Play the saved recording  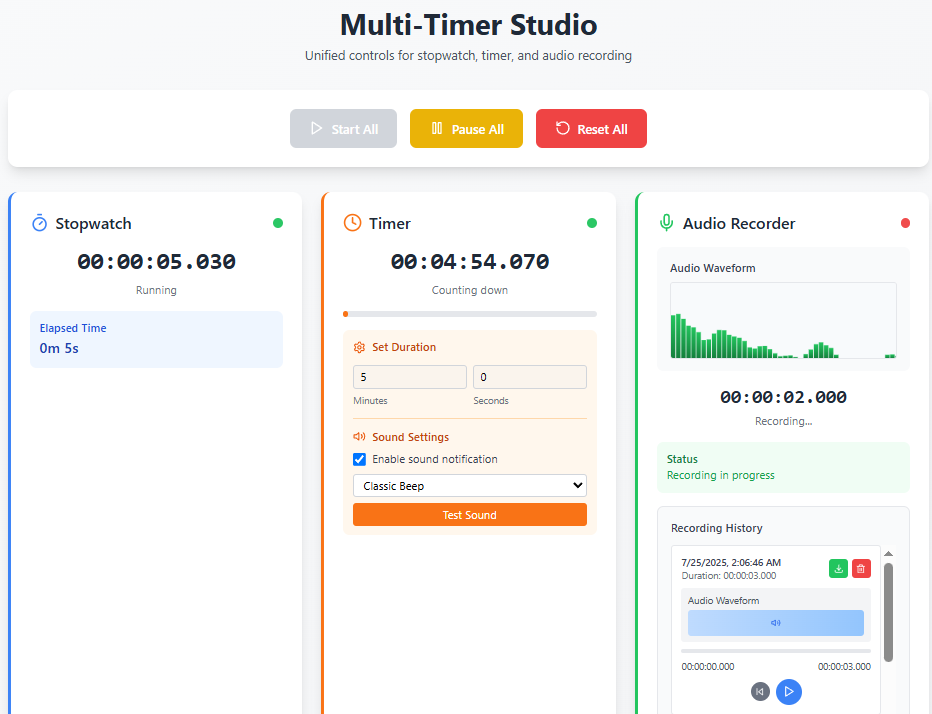tap(789, 691)
